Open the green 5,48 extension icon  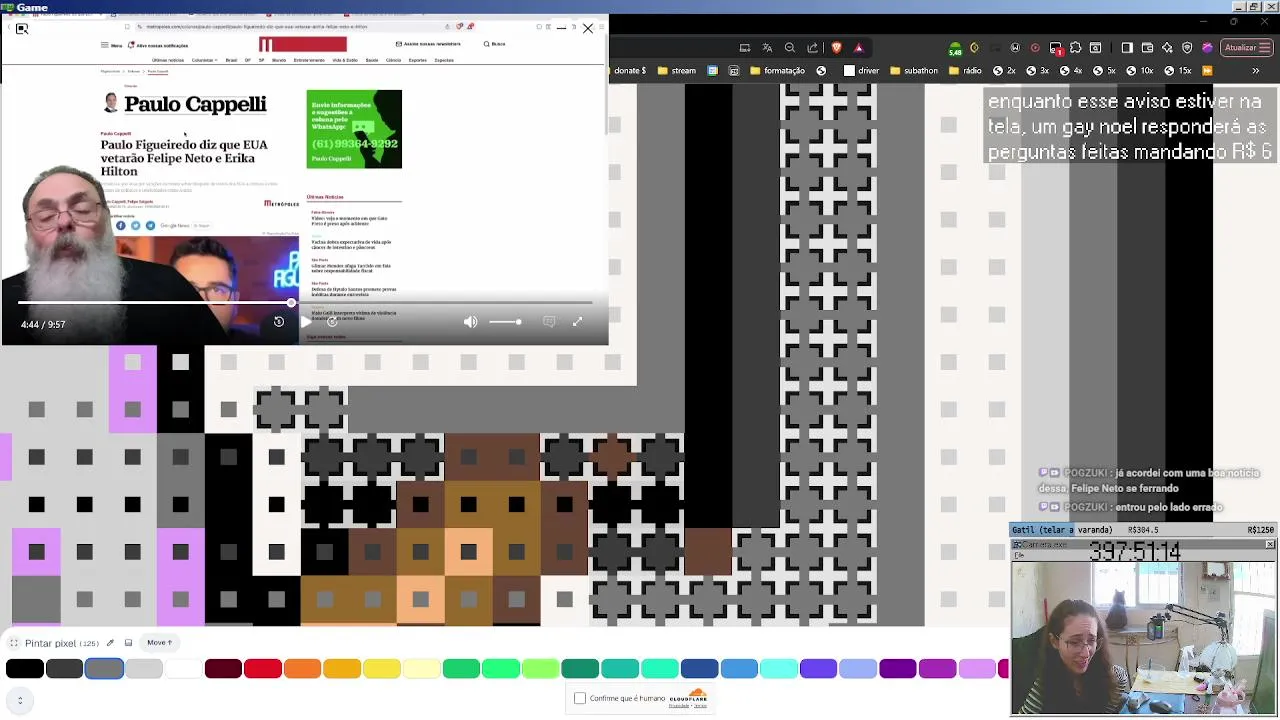955,49
